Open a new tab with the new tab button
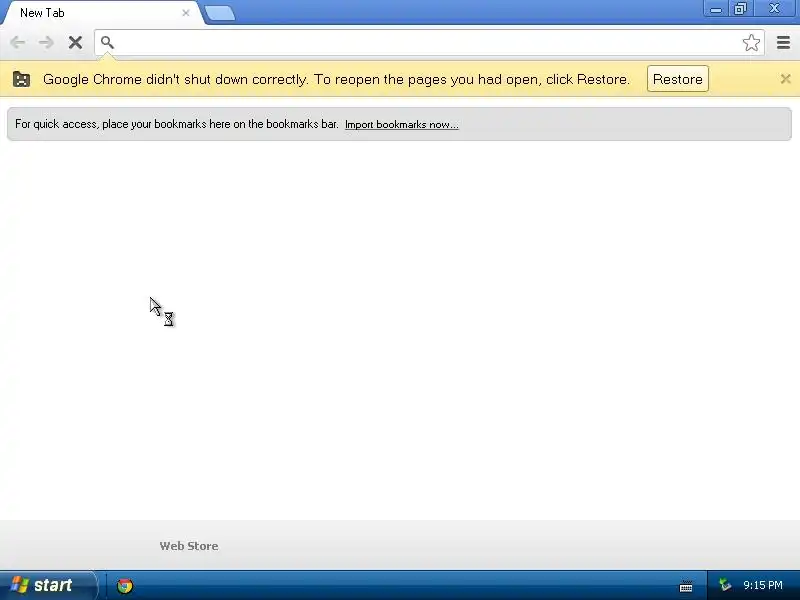Screen dimensions: 800x600 click(220, 14)
